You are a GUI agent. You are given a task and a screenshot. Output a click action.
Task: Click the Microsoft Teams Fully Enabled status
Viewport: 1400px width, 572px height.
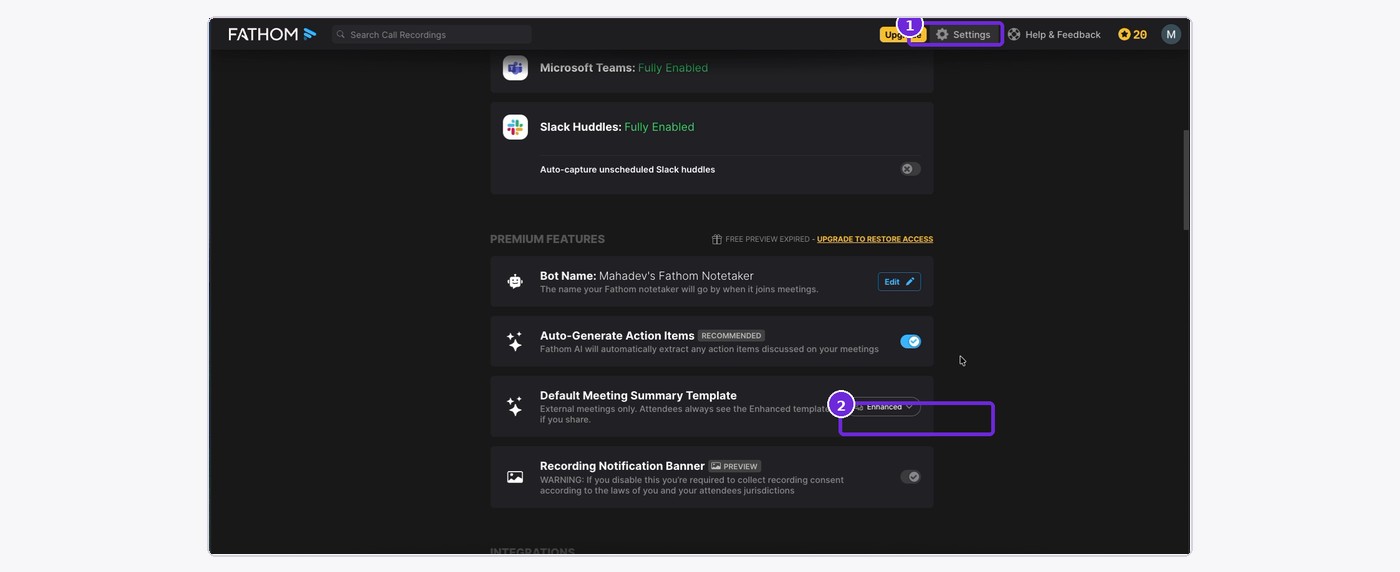[x=673, y=68]
